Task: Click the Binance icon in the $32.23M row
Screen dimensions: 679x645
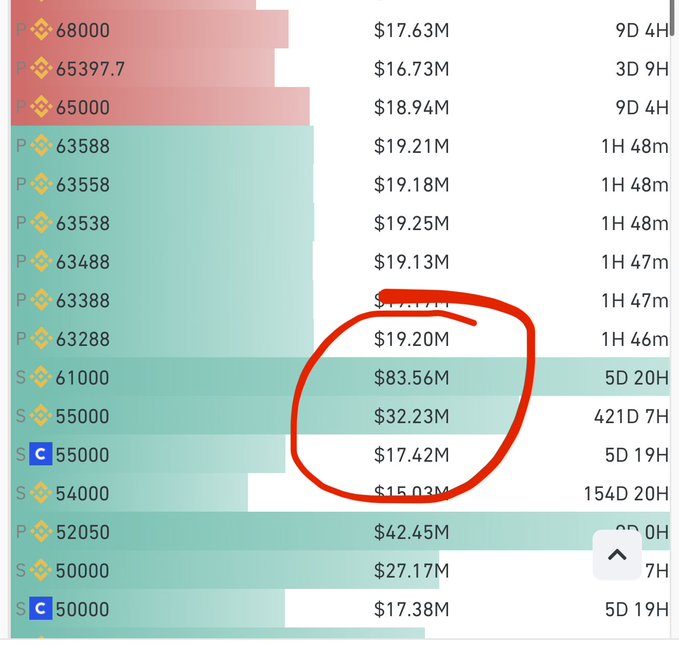Action: 41,415
